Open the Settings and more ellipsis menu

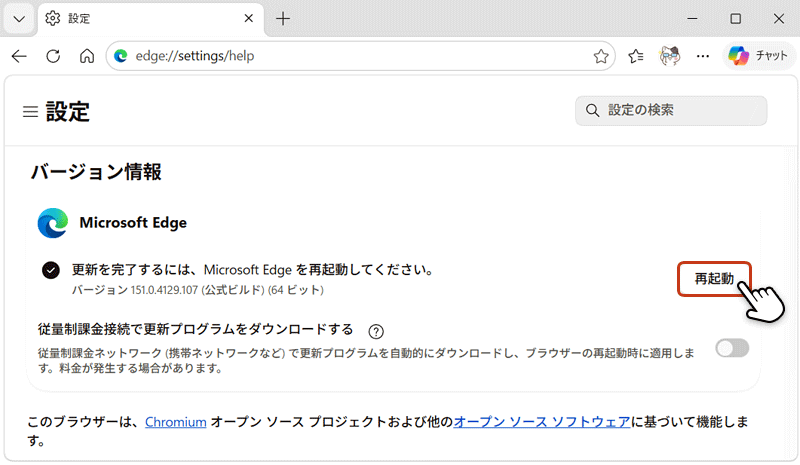coord(703,56)
